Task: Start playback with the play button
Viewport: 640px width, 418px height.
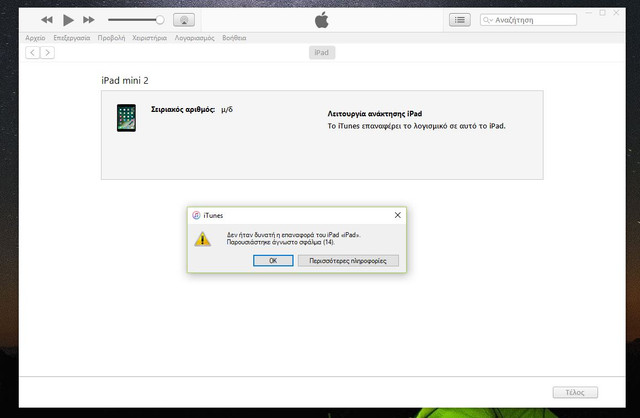Action: [x=68, y=20]
